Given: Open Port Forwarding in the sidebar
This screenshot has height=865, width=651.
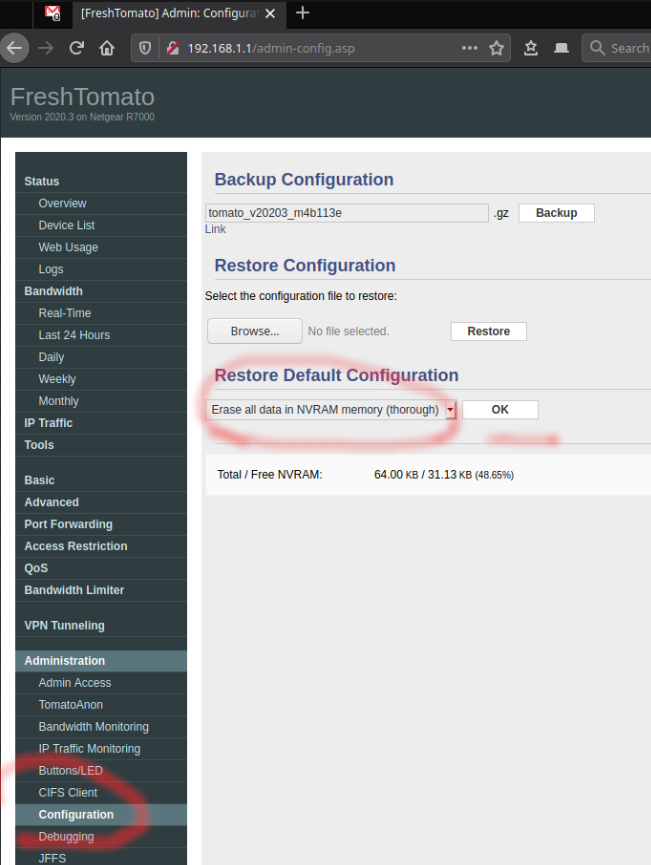Looking at the screenshot, I should (x=68, y=524).
